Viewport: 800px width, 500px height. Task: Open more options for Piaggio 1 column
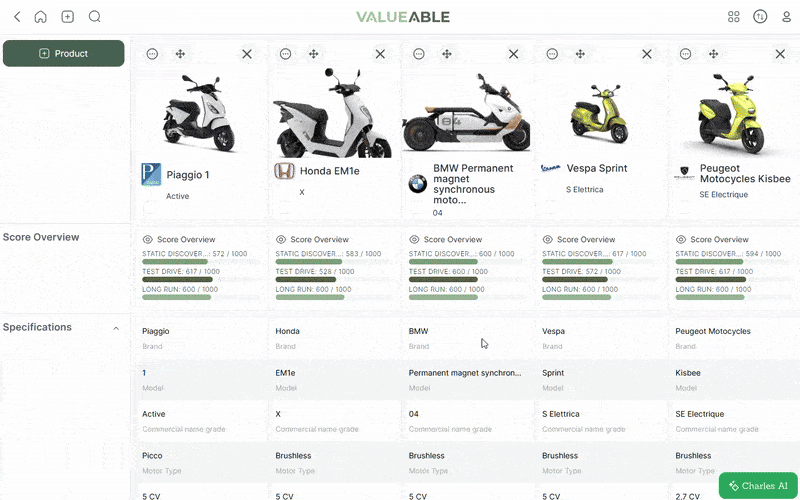click(152, 54)
